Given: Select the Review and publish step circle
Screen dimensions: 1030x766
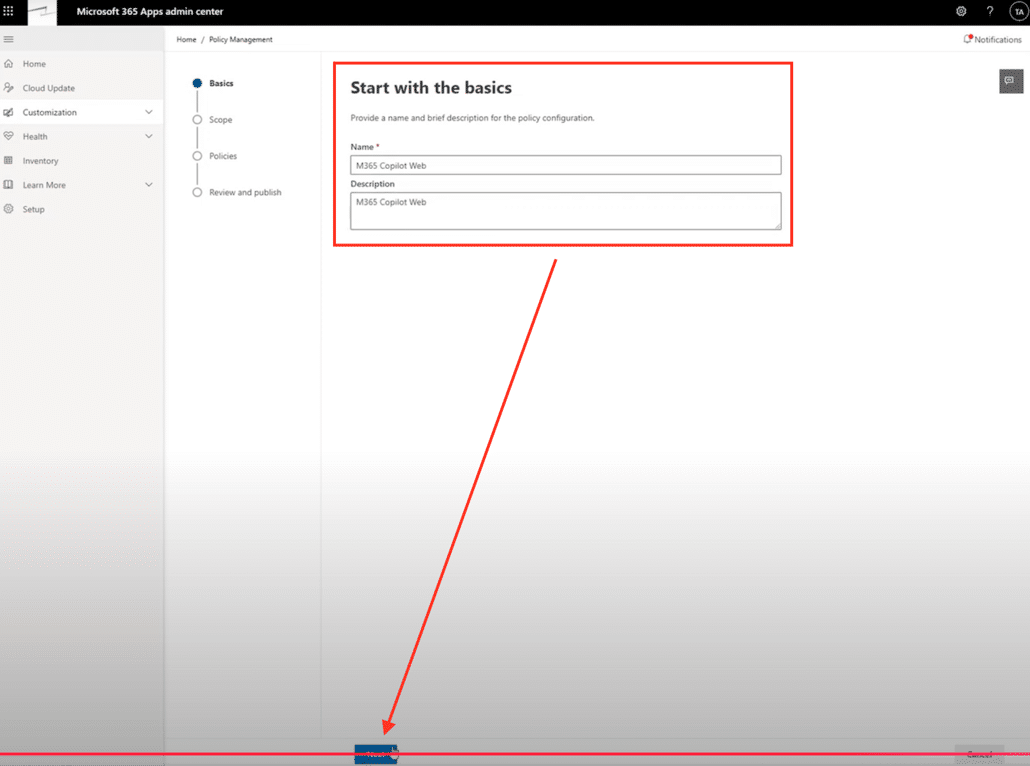Looking at the screenshot, I should pyautogui.click(x=197, y=192).
